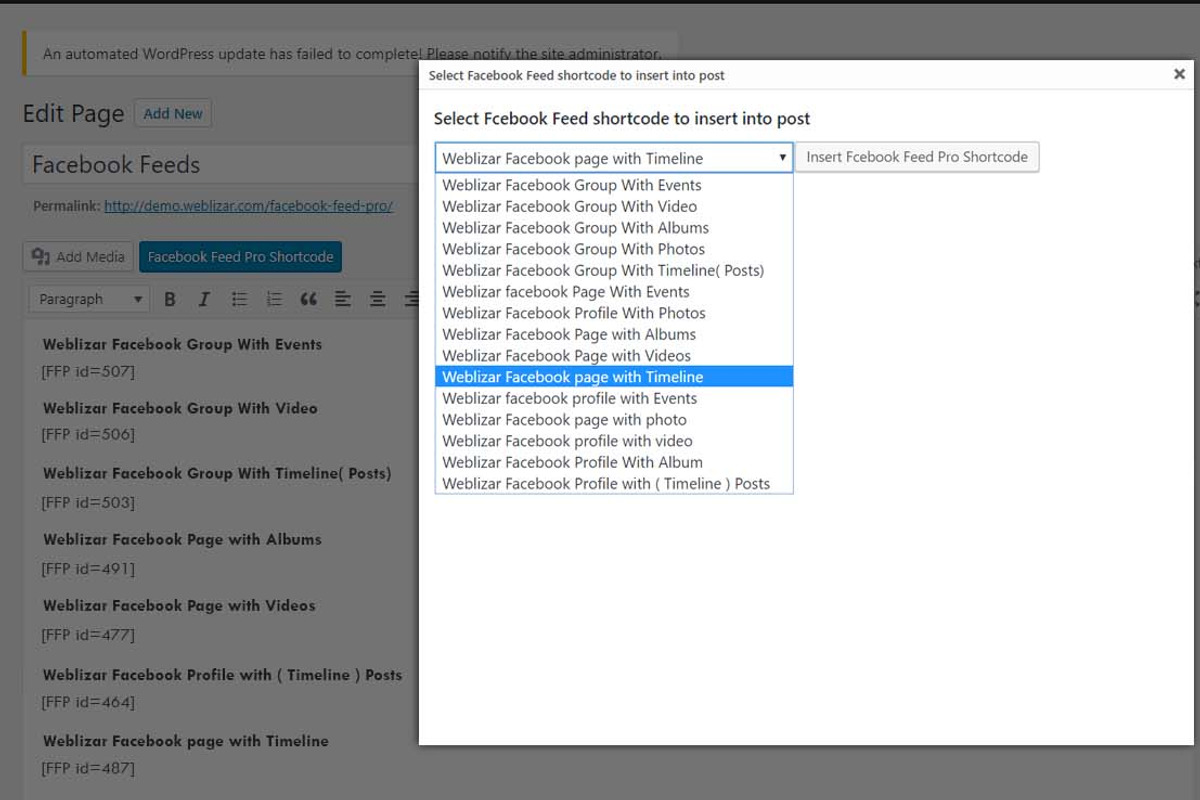The height and width of the screenshot is (800, 1200).
Task: Click editor heading Weblizar Facebook Group With Video
Action: [180, 408]
